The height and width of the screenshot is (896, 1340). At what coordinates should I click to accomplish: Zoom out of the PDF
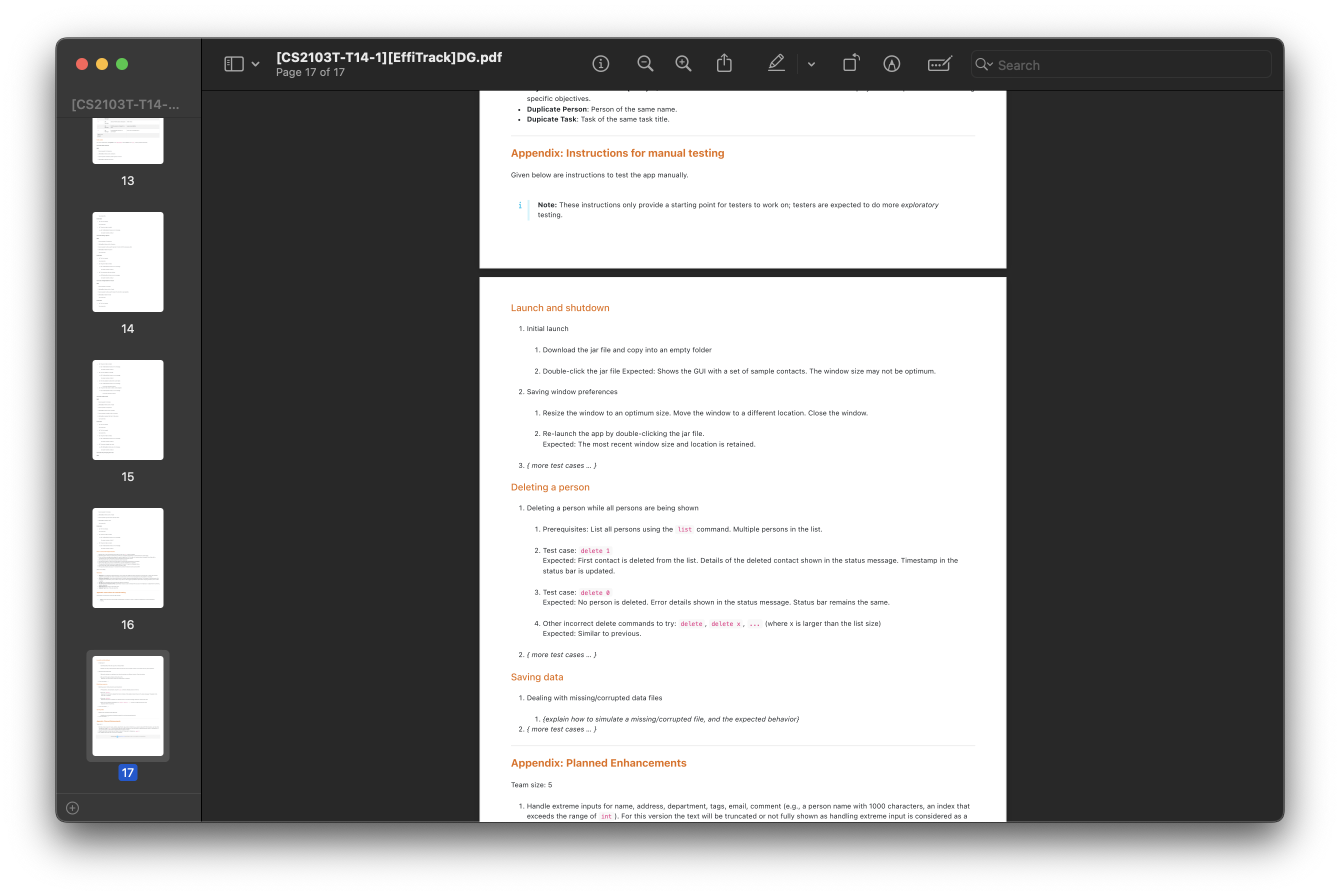point(645,63)
